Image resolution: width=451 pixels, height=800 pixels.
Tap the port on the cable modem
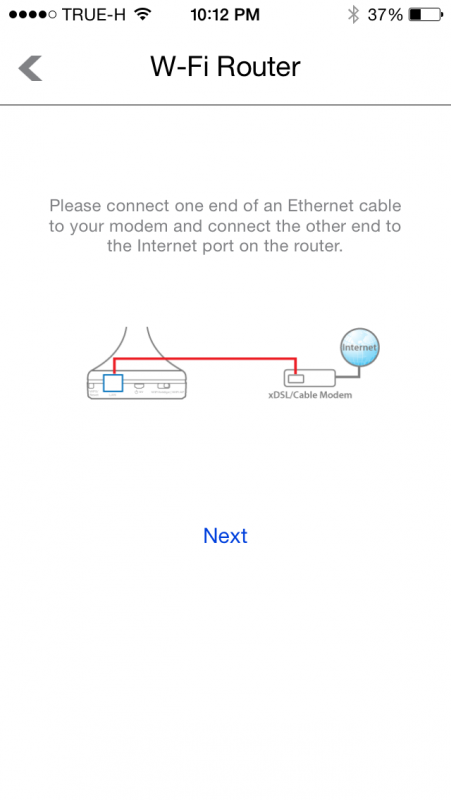(296, 379)
